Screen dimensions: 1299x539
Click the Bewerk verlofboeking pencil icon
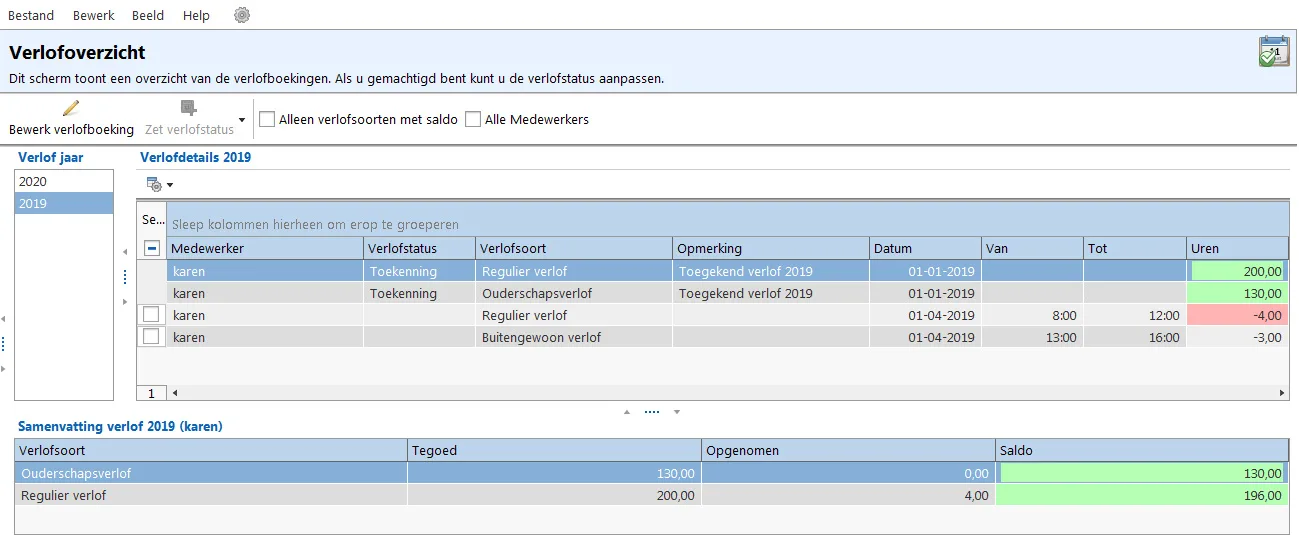pos(71,108)
